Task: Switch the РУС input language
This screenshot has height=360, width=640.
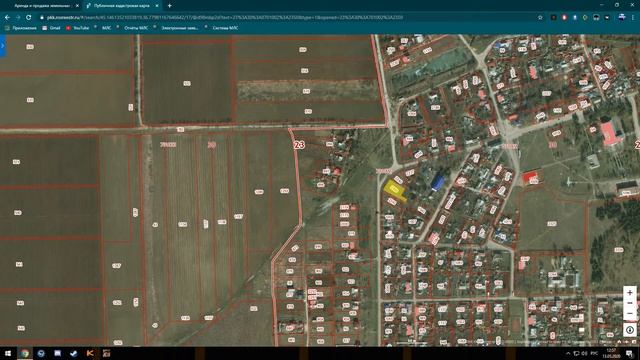Action: coord(594,353)
